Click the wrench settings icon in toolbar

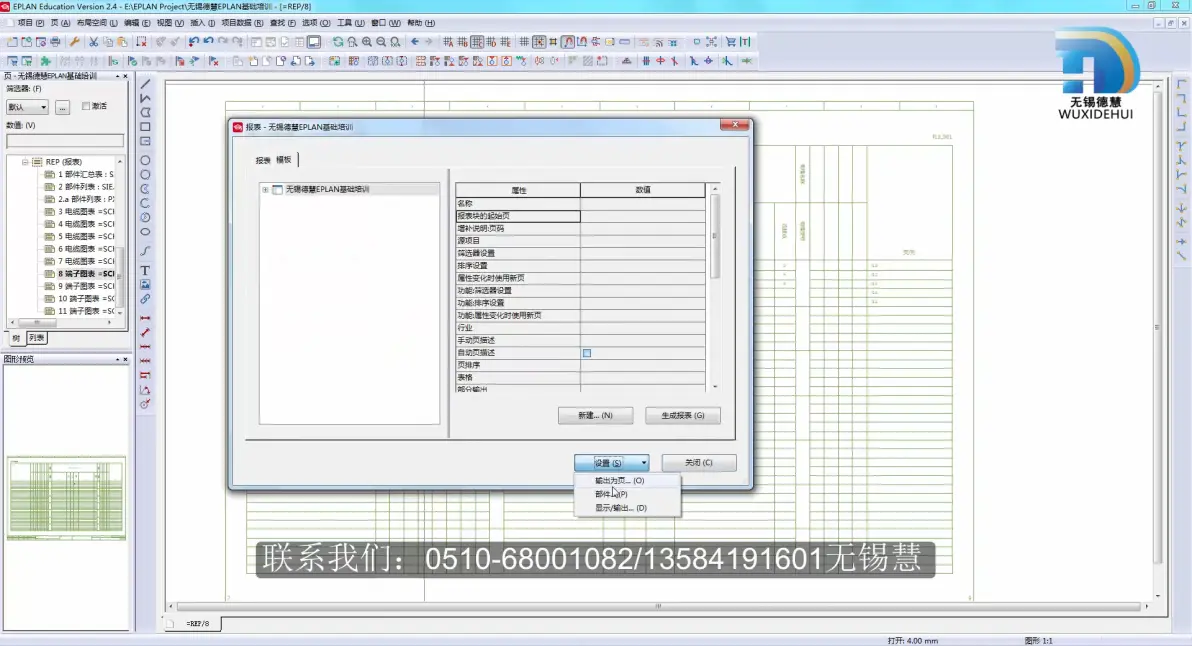point(74,42)
